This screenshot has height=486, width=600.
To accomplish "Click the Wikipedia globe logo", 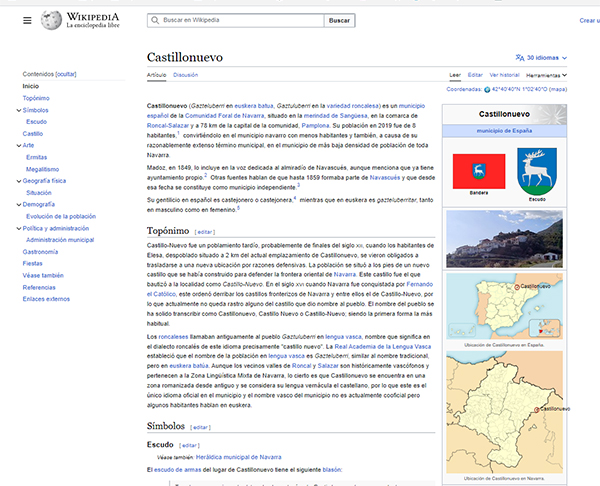I will click(x=51, y=20).
